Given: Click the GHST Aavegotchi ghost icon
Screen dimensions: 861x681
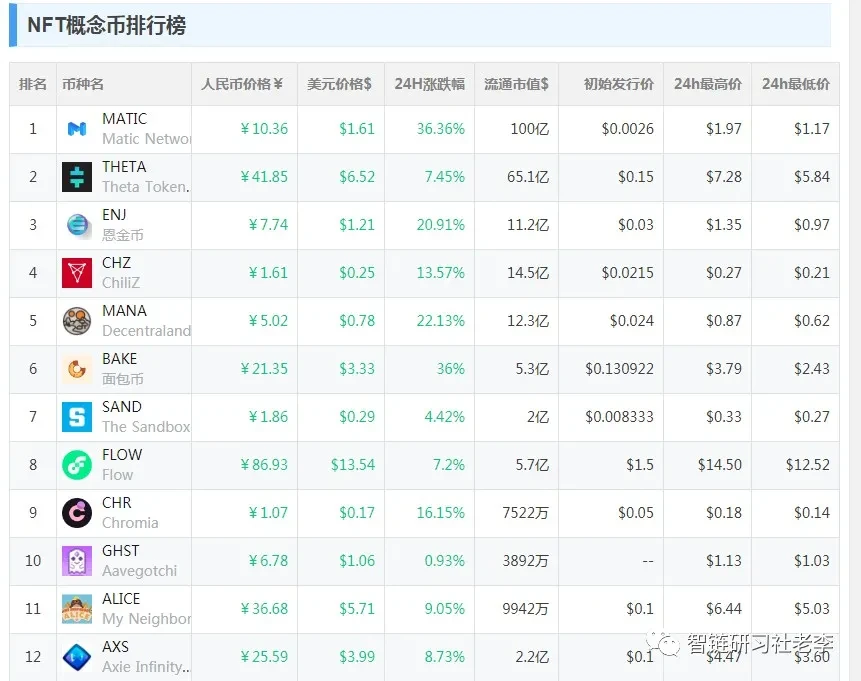Looking at the screenshot, I should pyautogui.click(x=77, y=561).
